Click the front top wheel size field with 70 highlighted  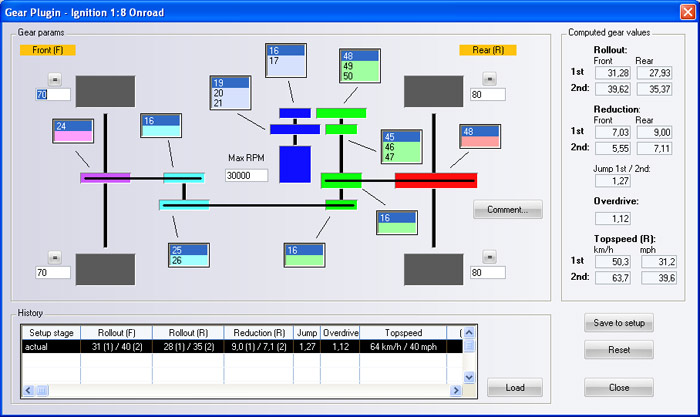tap(53, 95)
